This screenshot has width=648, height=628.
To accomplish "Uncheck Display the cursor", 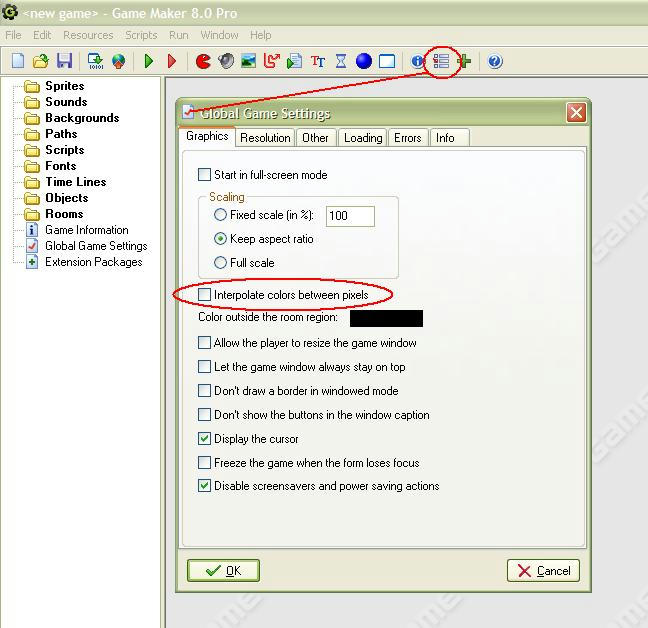I will (205, 439).
